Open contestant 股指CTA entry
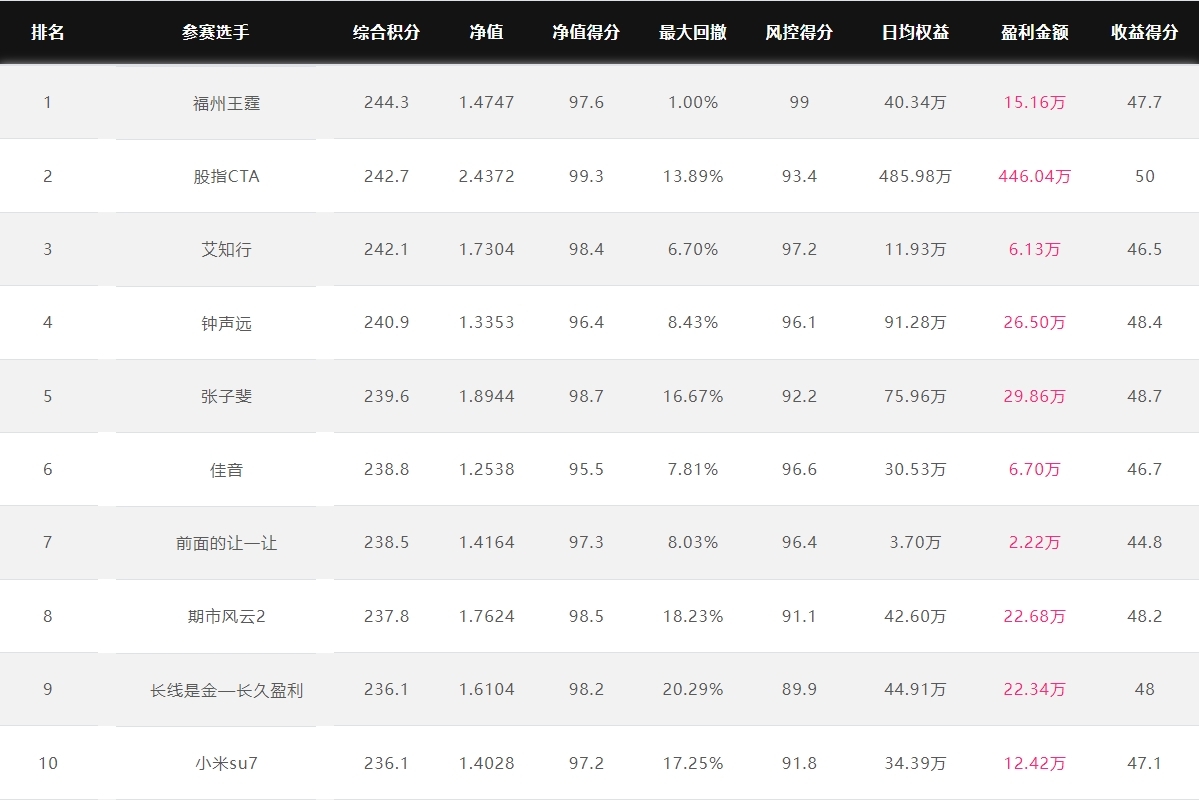Viewport: 1199px width, 800px height. click(x=226, y=176)
